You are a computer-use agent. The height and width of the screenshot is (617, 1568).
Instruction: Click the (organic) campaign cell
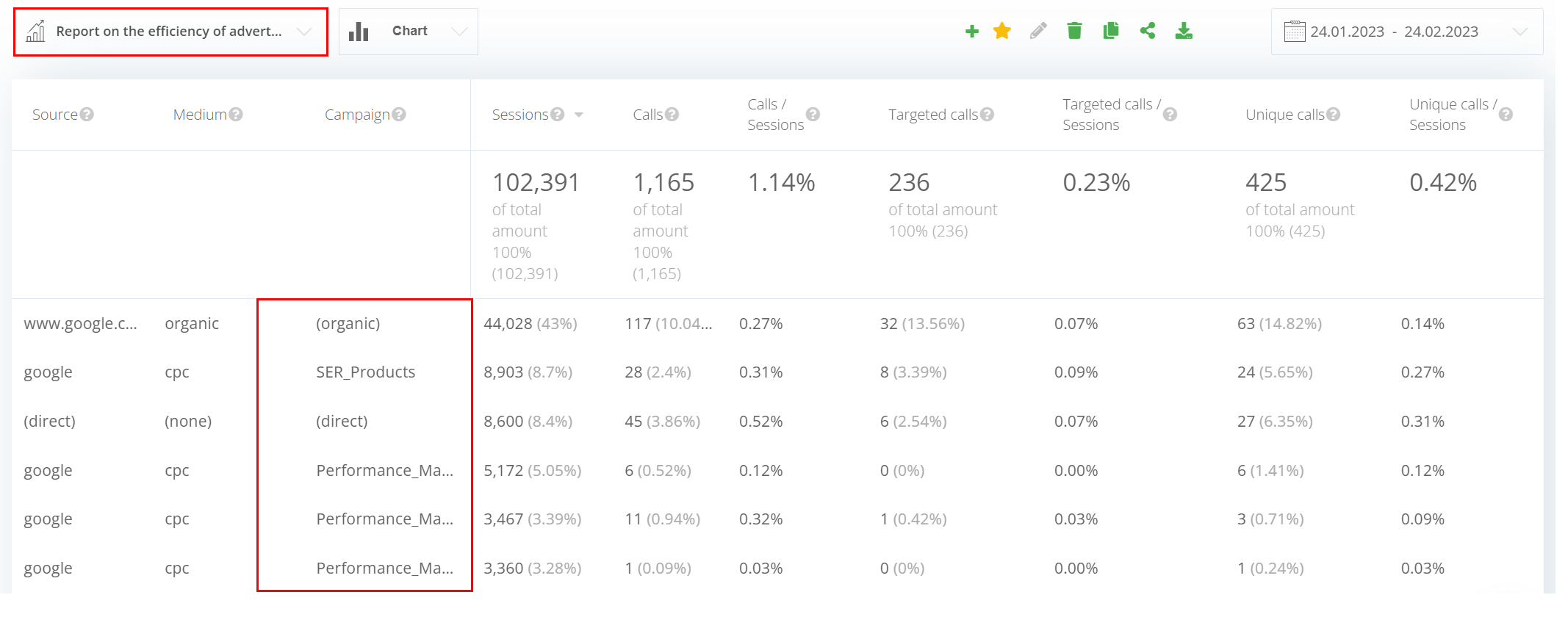coord(348,324)
